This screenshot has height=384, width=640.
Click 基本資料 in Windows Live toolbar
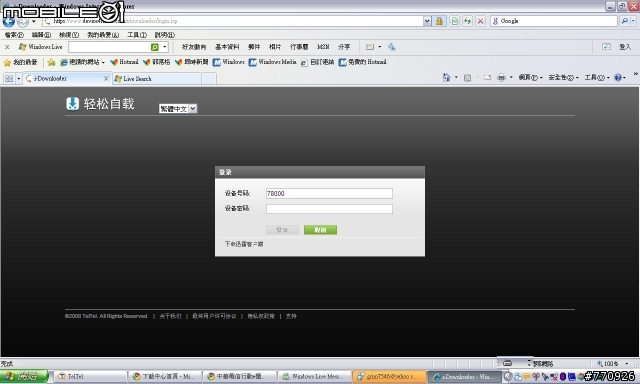coord(227,47)
